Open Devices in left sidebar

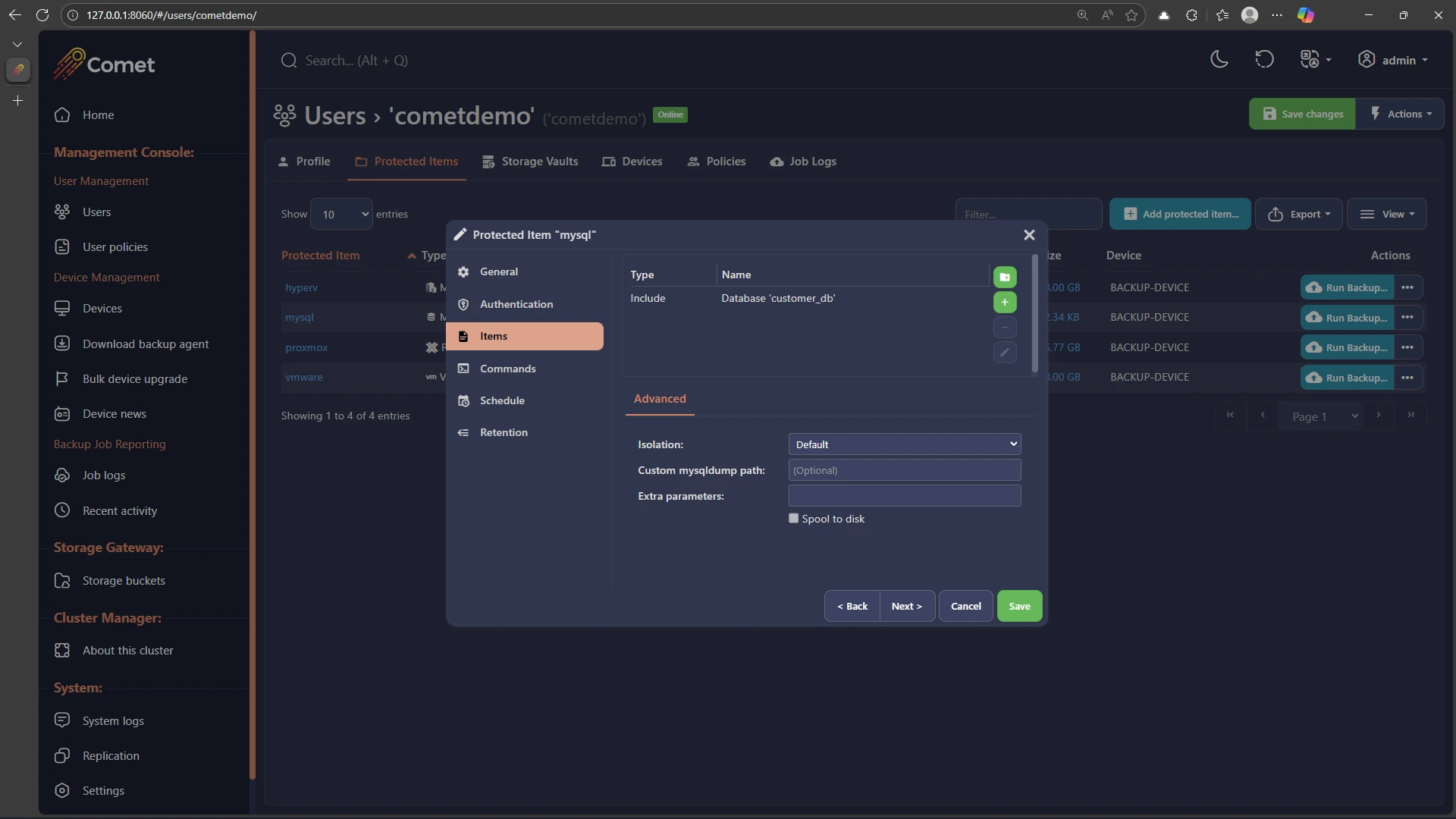102,309
